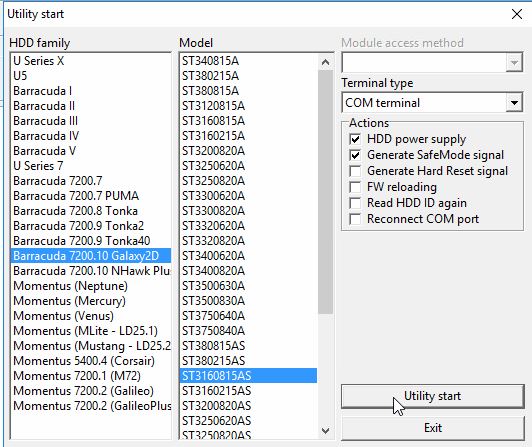
Task: Select model ST3320620A
Action: coord(249,226)
